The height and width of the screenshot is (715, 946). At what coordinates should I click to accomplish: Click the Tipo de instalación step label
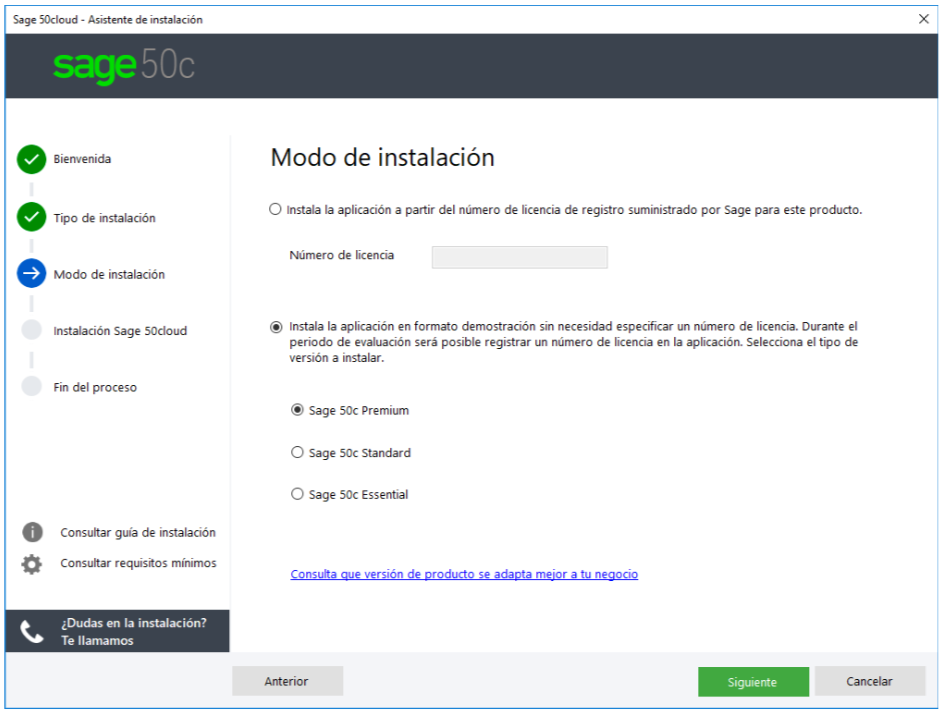(x=104, y=218)
